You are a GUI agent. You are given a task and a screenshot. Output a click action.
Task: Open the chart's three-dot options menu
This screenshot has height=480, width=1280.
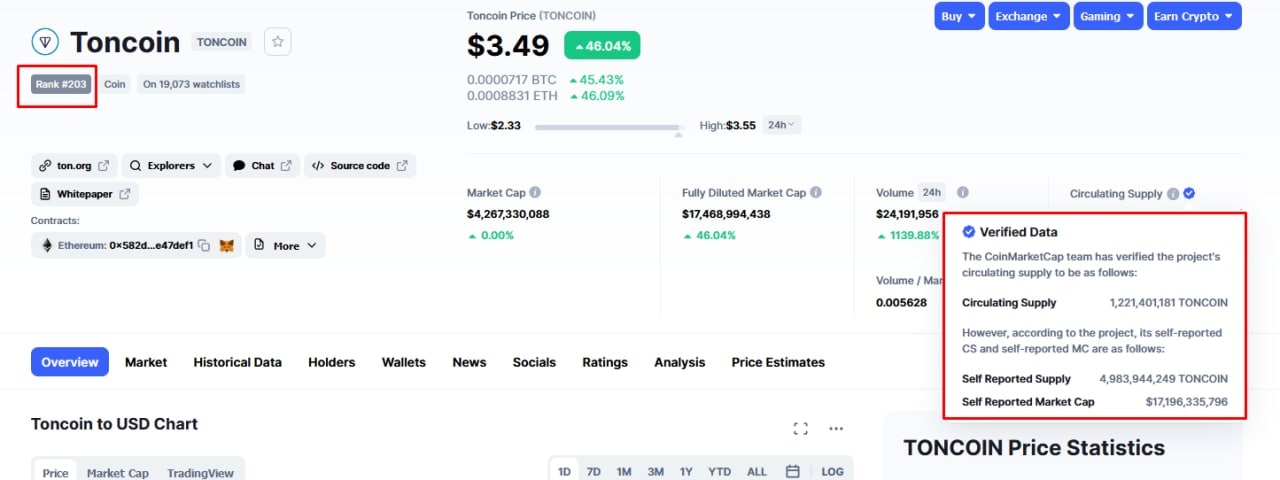coord(836,428)
